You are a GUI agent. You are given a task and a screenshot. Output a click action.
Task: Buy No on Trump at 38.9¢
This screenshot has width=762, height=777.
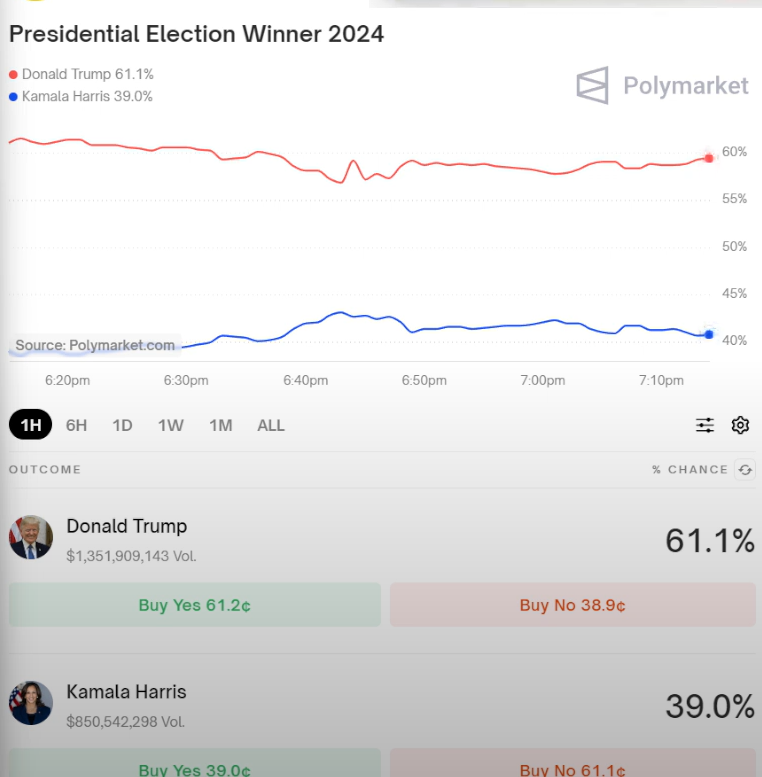point(573,605)
